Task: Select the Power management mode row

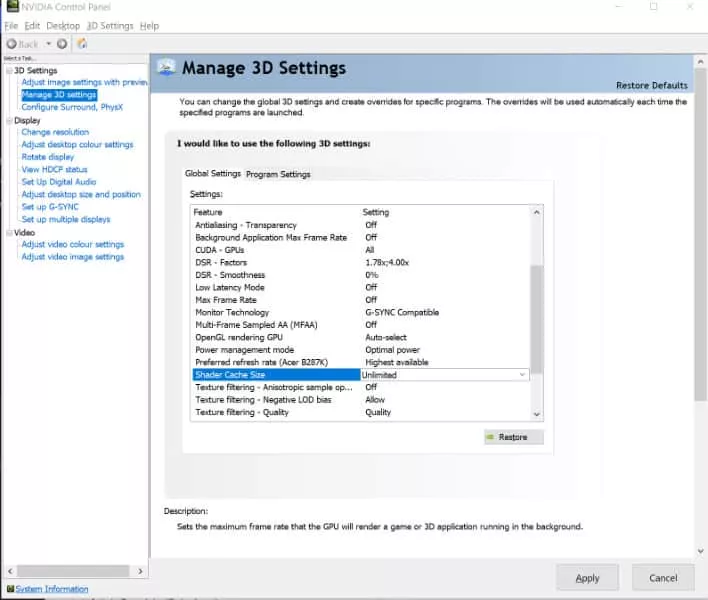Action: 361,350
